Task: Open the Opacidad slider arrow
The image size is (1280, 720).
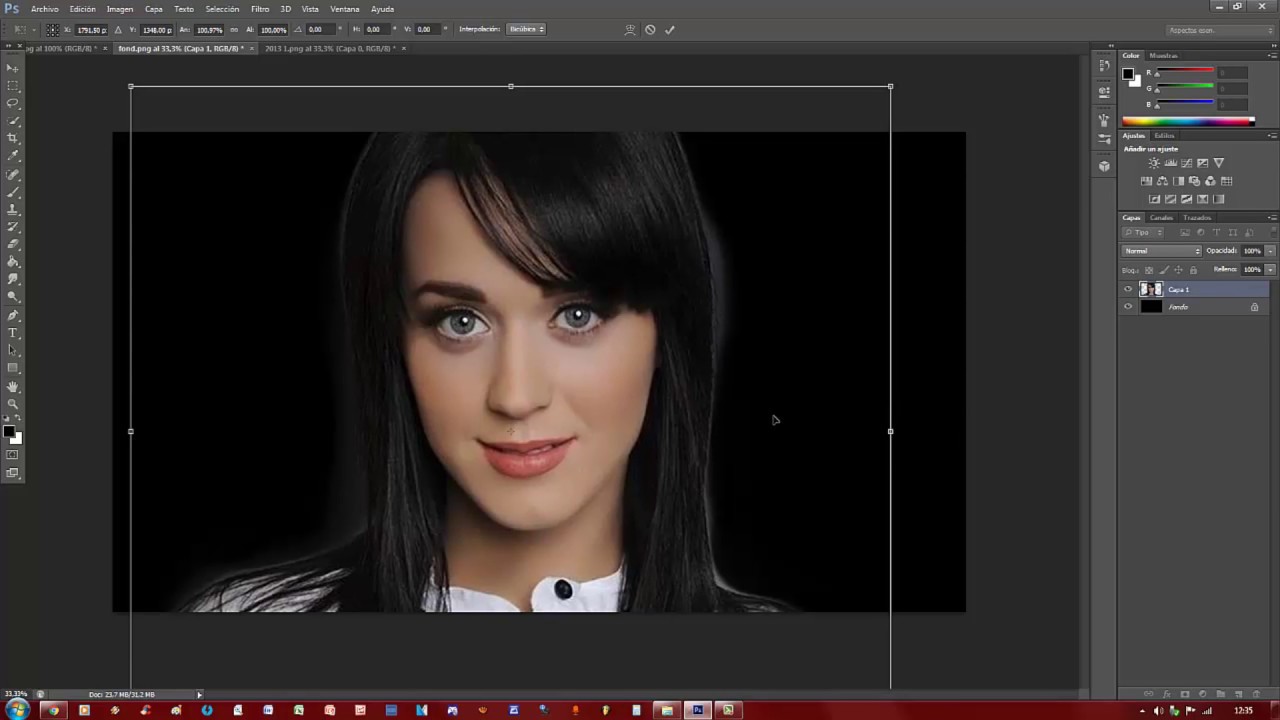Action: [x=1270, y=251]
